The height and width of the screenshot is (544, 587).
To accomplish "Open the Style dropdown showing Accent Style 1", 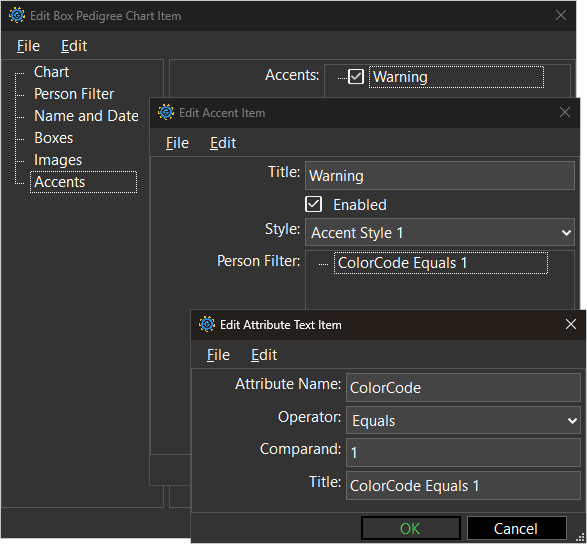I will tap(440, 232).
